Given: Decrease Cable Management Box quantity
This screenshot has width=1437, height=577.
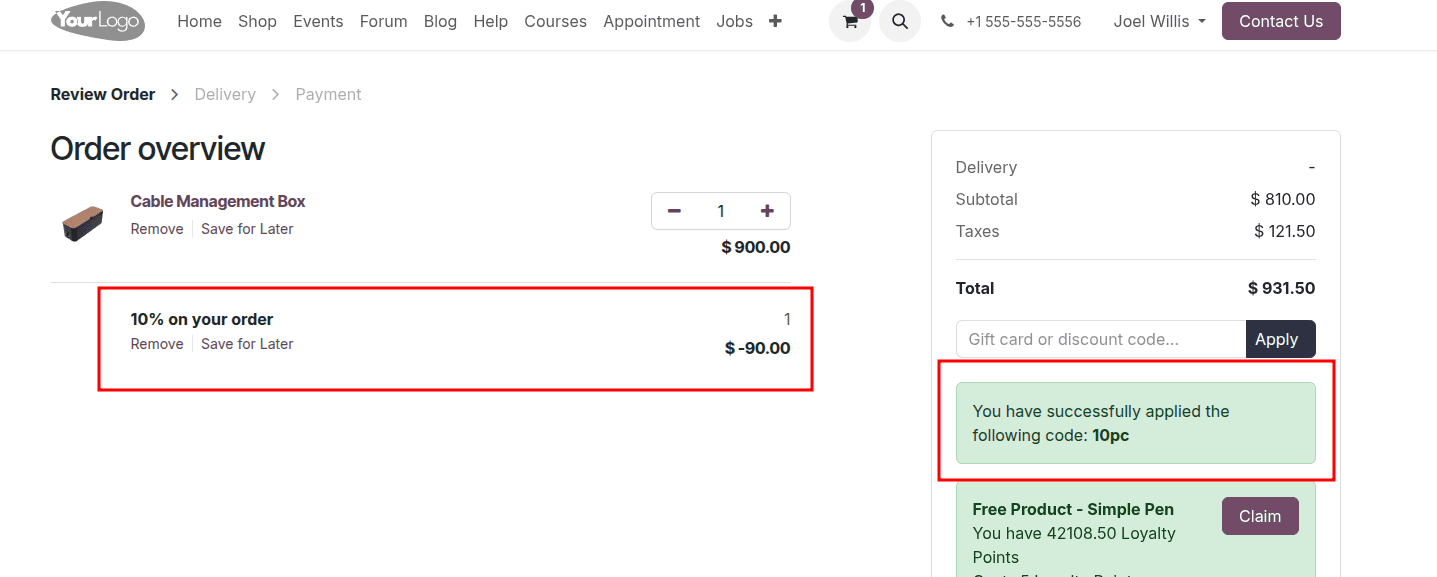Looking at the screenshot, I should coord(674,211).
